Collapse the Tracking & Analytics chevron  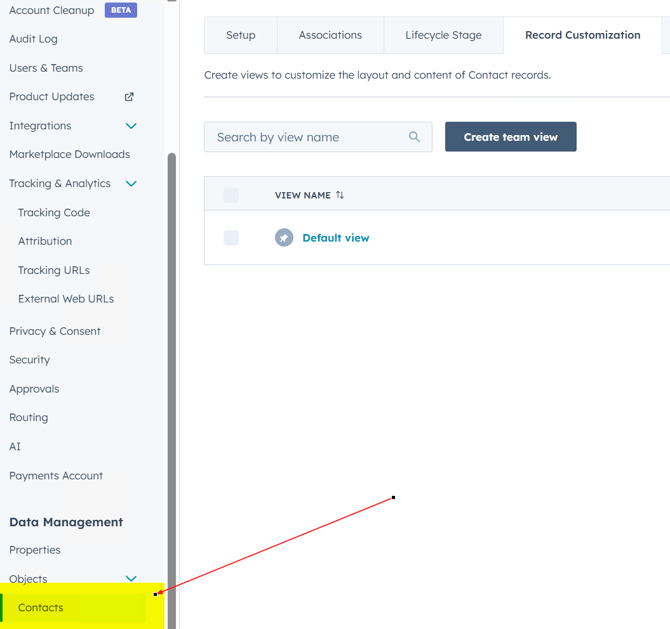131,184
